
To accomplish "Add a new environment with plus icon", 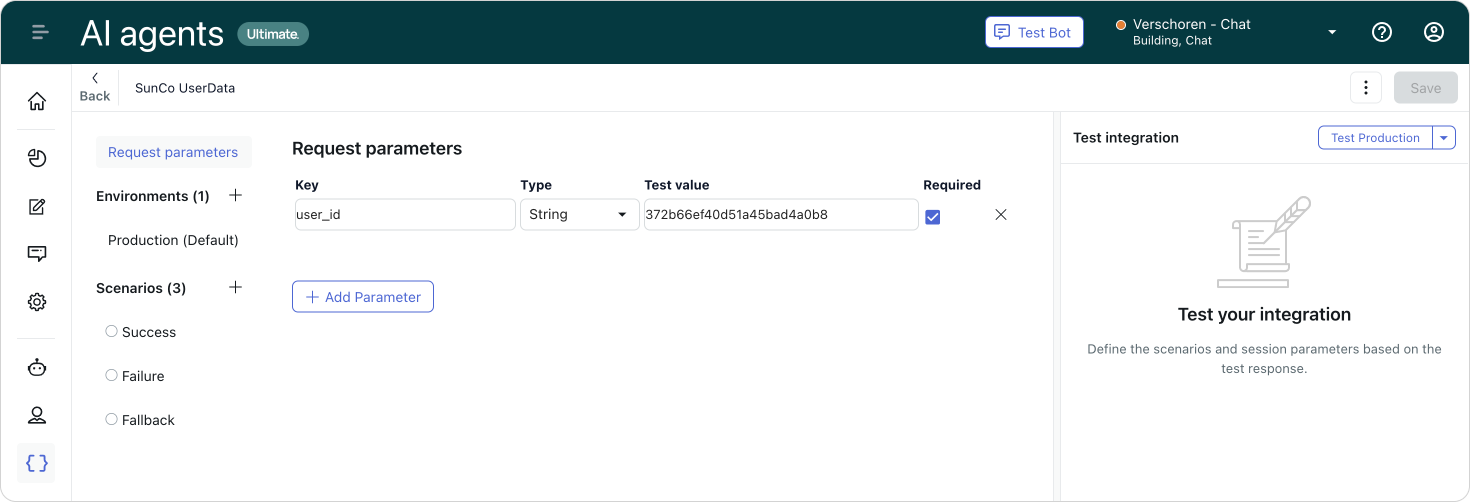I will tap(236, 195).
